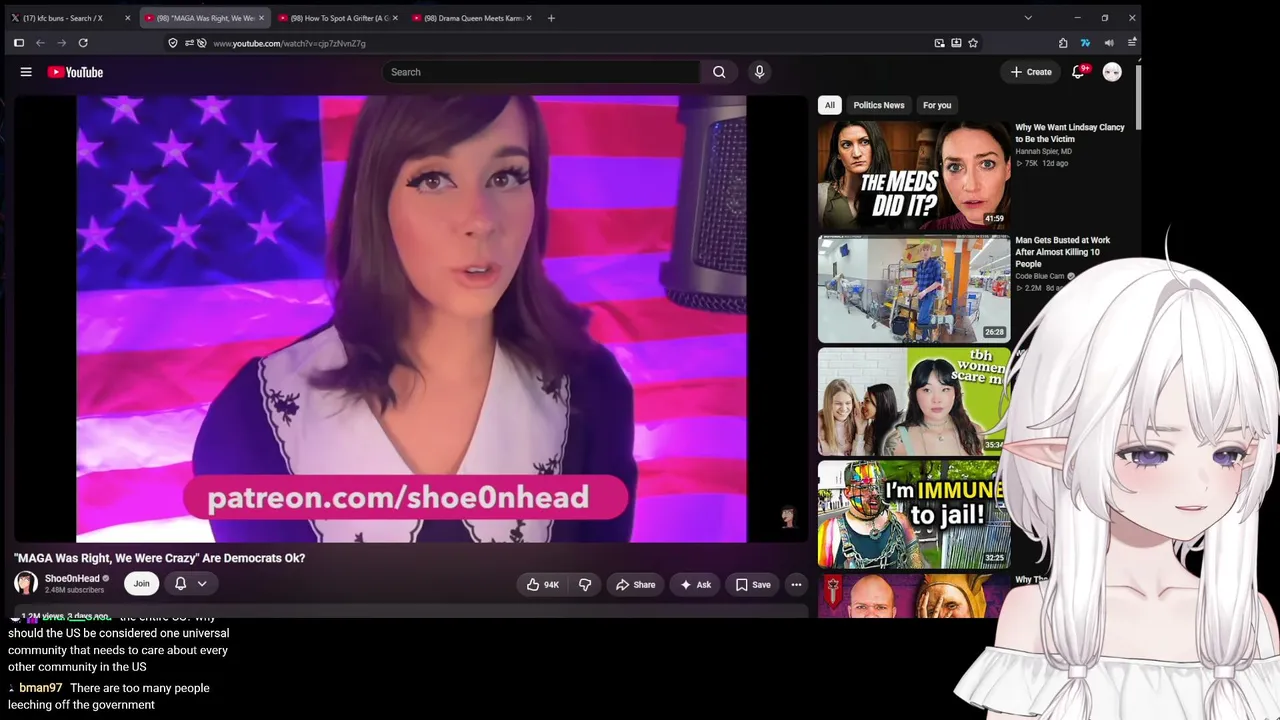The height and width of the screenshot is (720, 1280).
Task: Select the 'Politics News' filter chip
Action: click(x=879, y=105)
